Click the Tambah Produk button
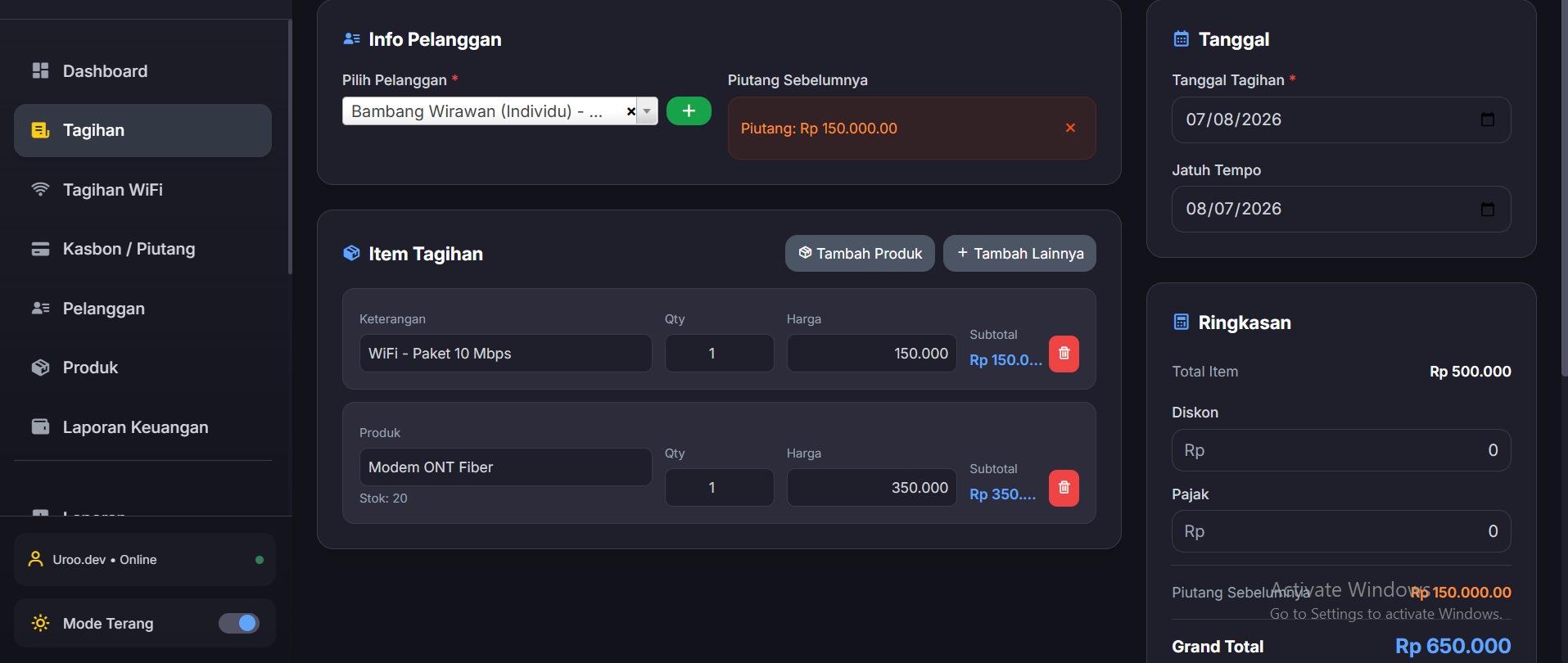 [860, 254]
